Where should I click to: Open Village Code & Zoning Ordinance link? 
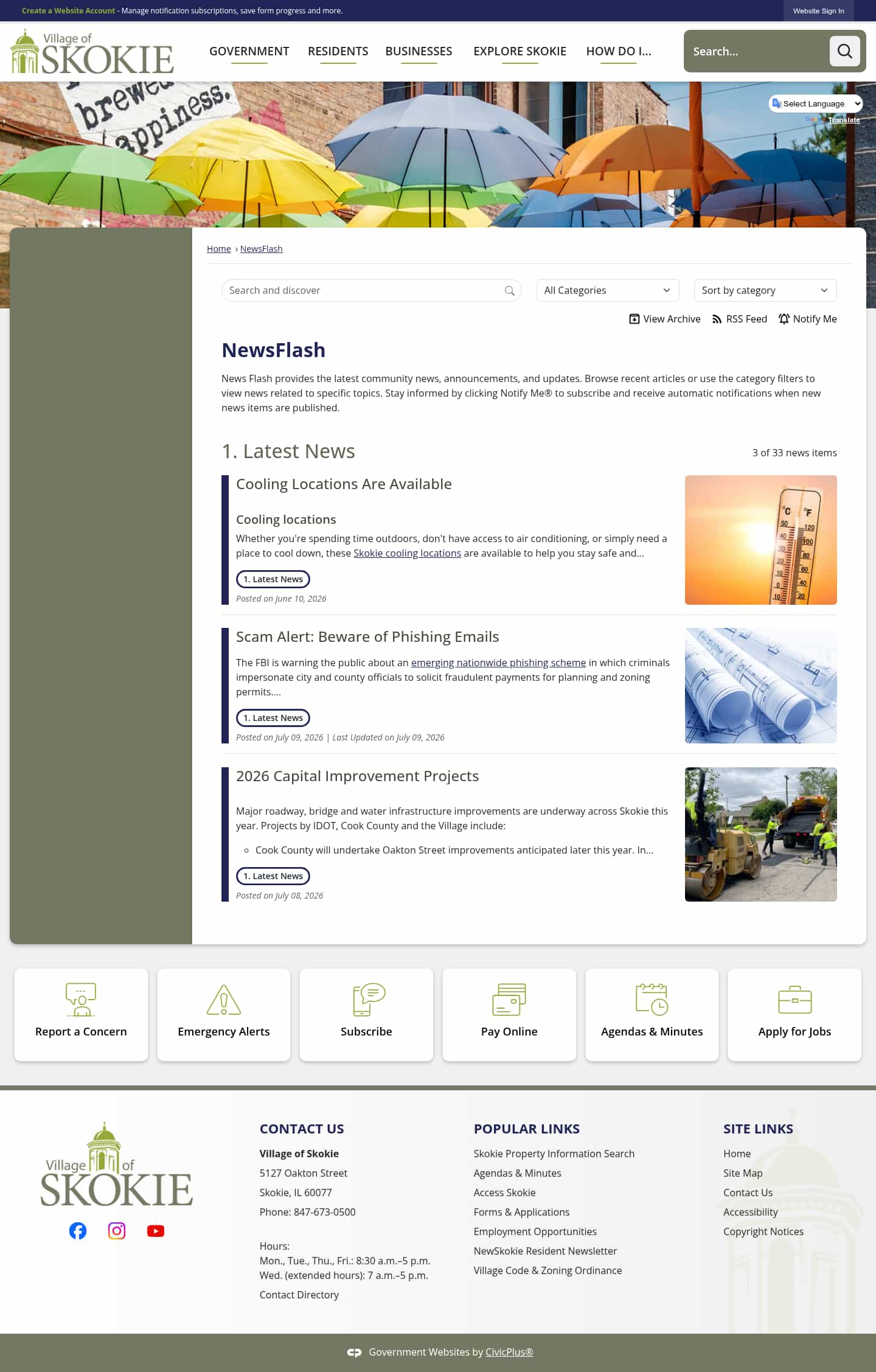[548, 1270]
